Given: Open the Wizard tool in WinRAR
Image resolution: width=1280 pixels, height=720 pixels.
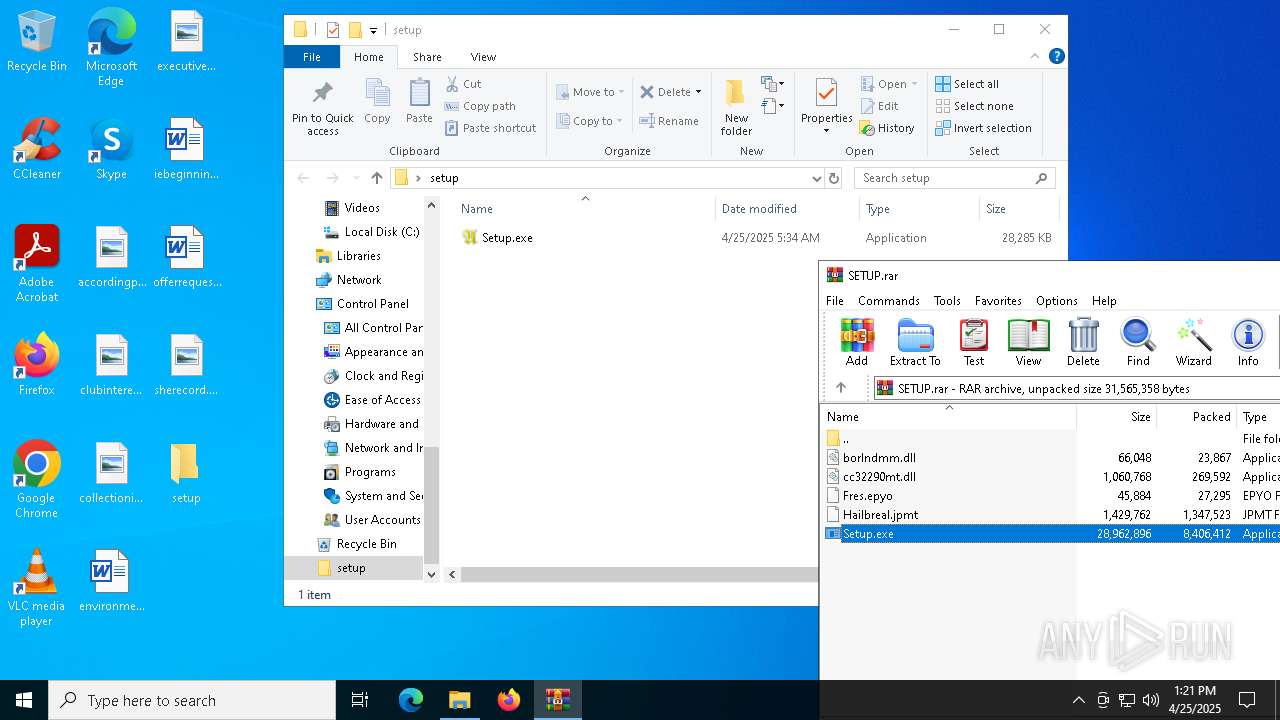Looking at the screenshot, I should point(1193,342).
